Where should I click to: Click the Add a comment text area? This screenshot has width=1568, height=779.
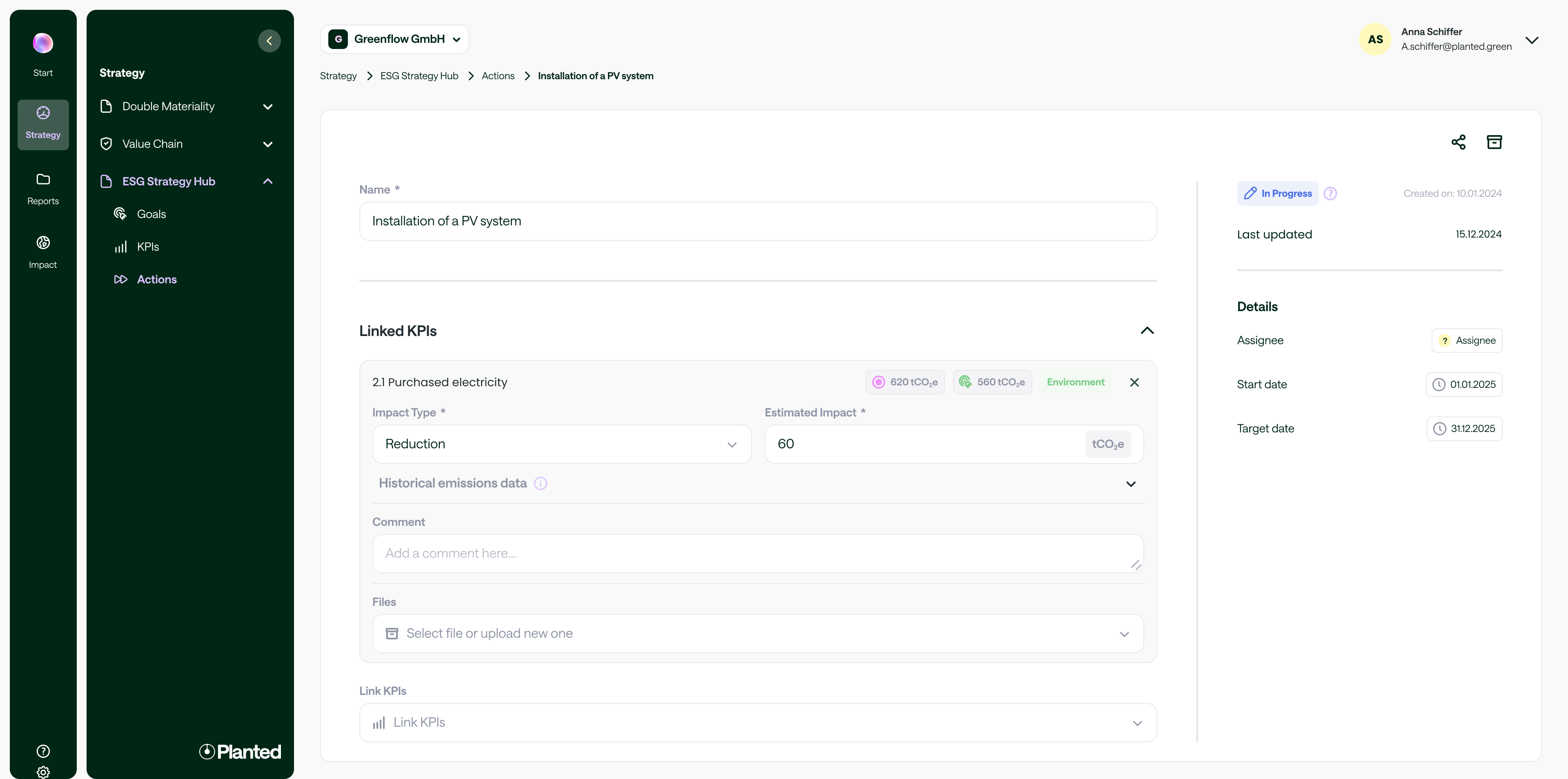758,554
